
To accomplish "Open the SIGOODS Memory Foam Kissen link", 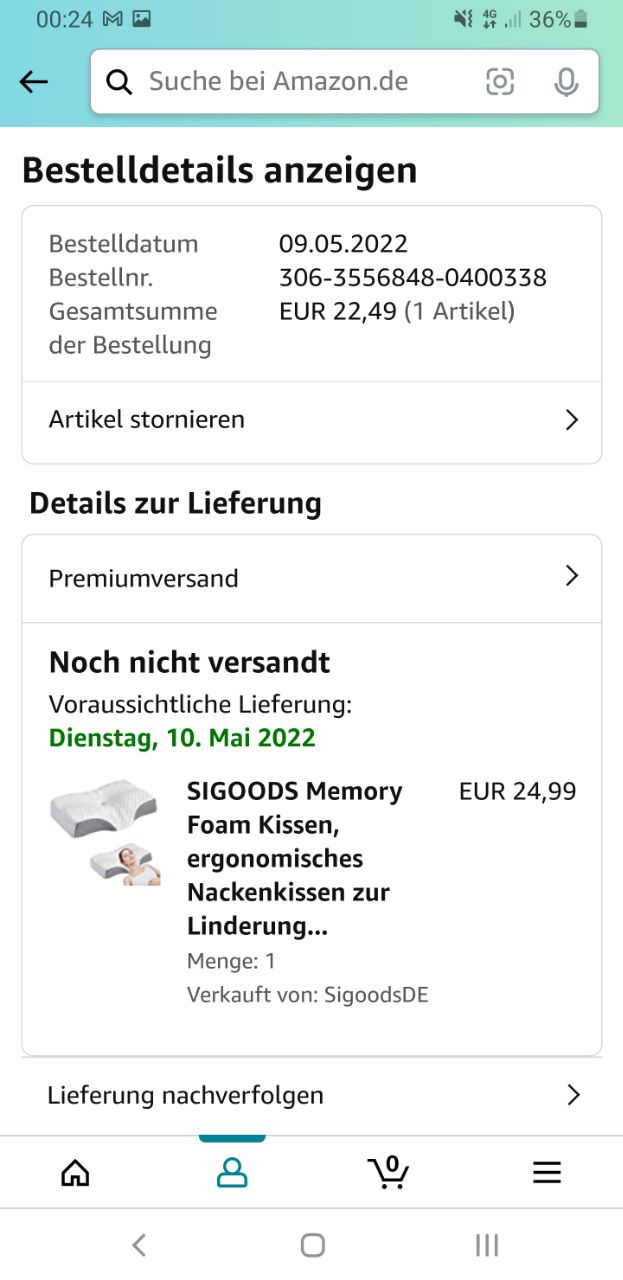I will (x=295, y=858).
